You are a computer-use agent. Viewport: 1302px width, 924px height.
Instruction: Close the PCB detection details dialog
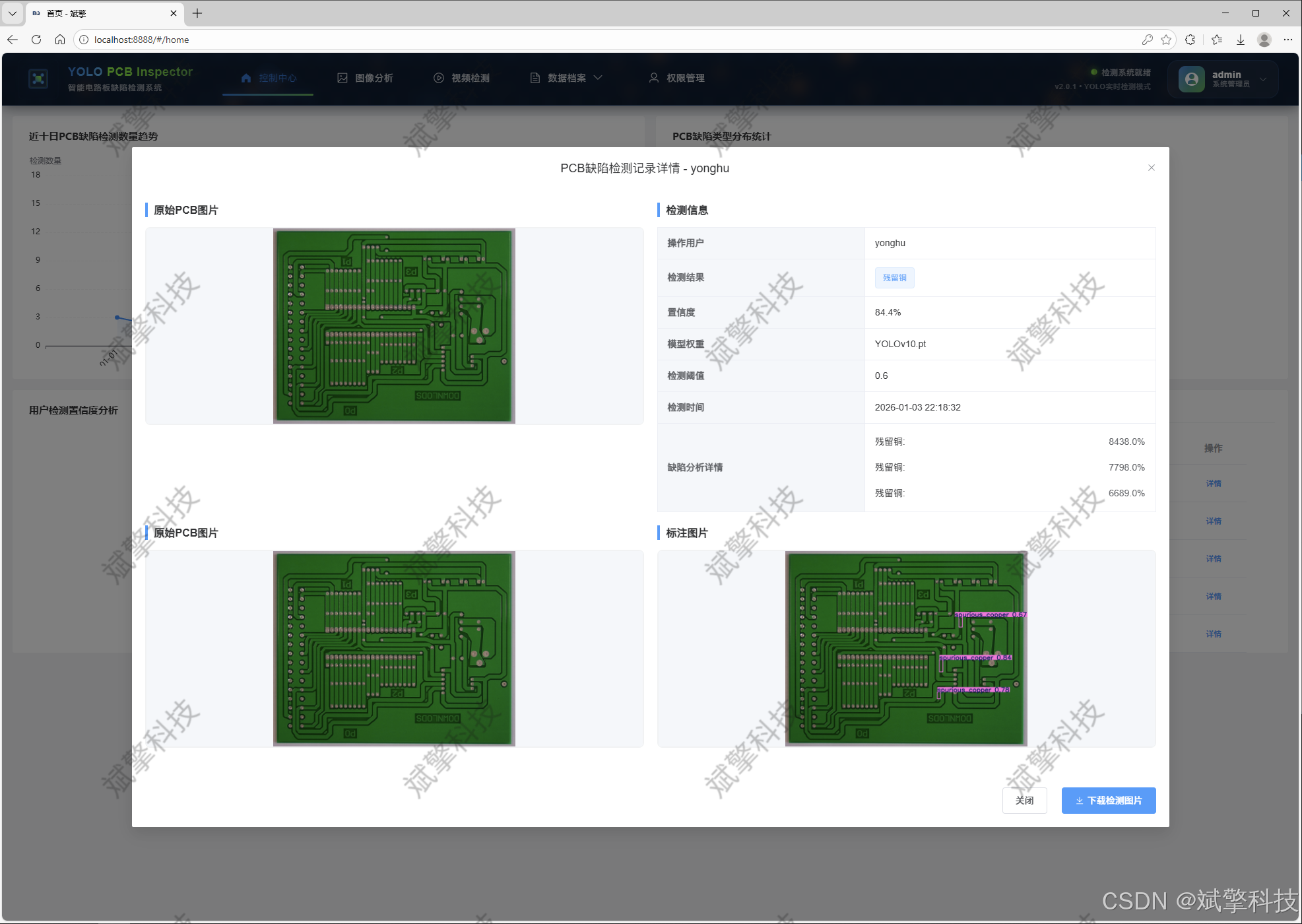tap(1151, 168)
